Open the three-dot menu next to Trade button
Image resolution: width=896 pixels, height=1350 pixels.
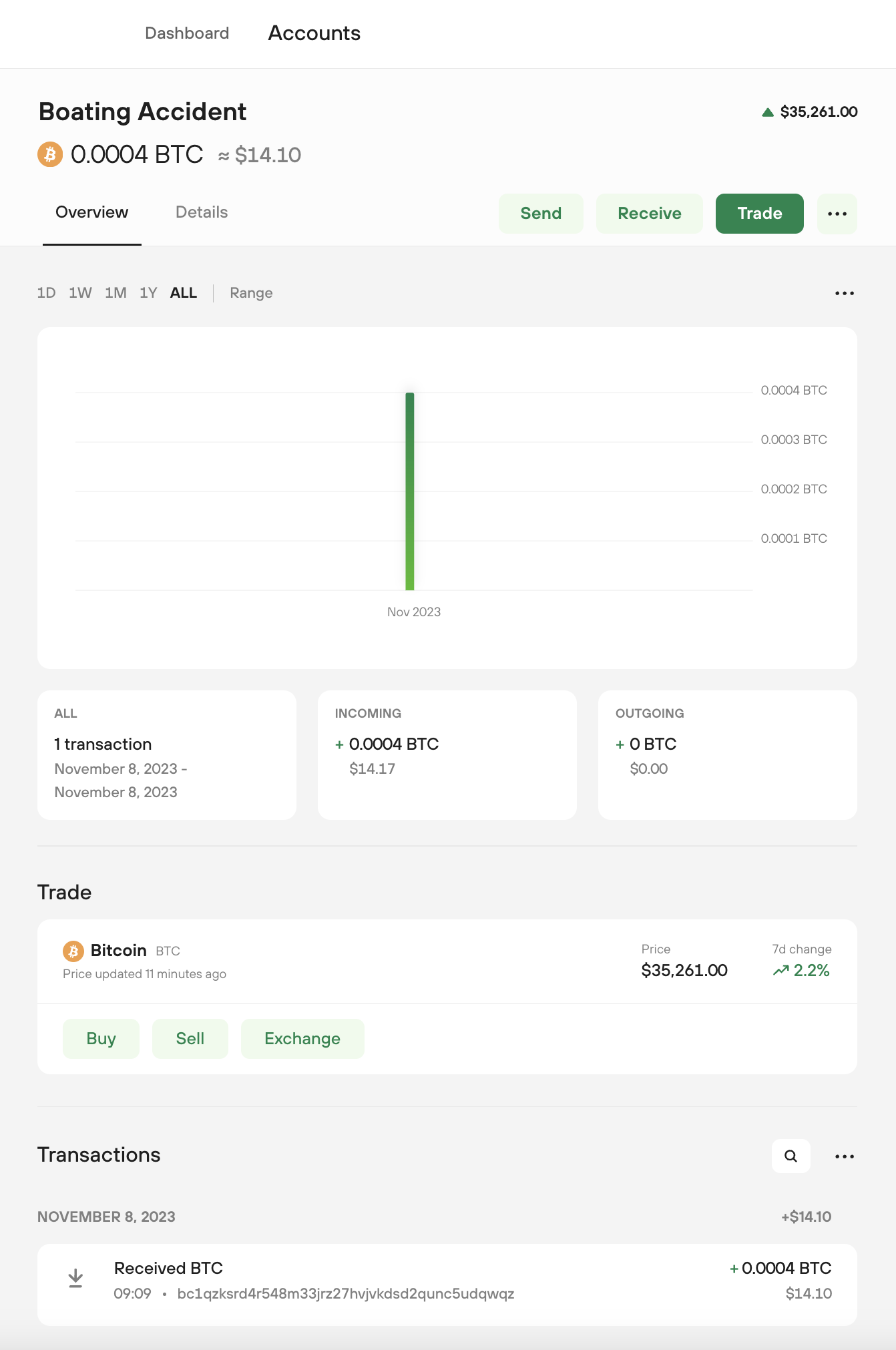click(x=837, y=214)
